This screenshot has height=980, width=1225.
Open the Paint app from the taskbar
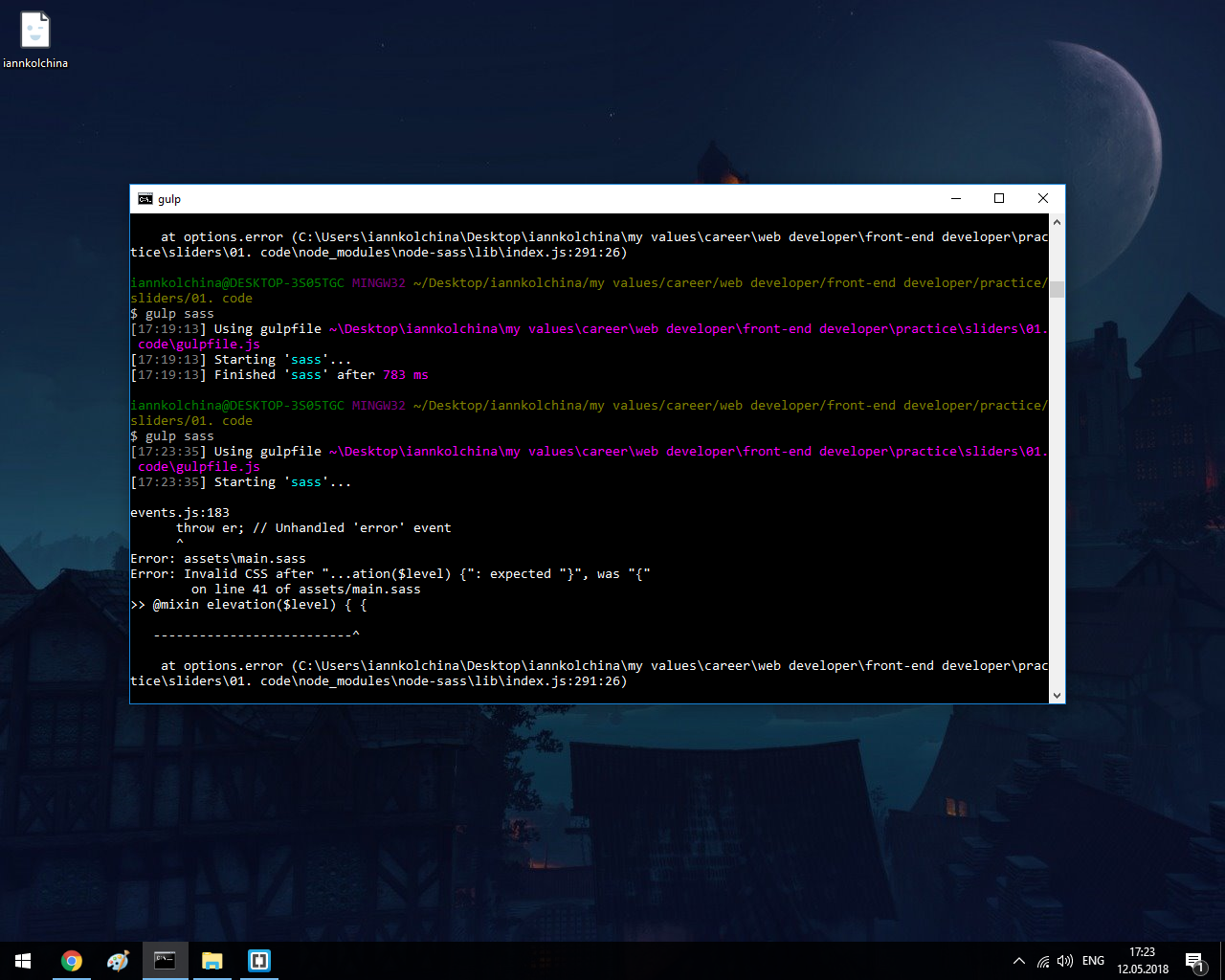118,961
